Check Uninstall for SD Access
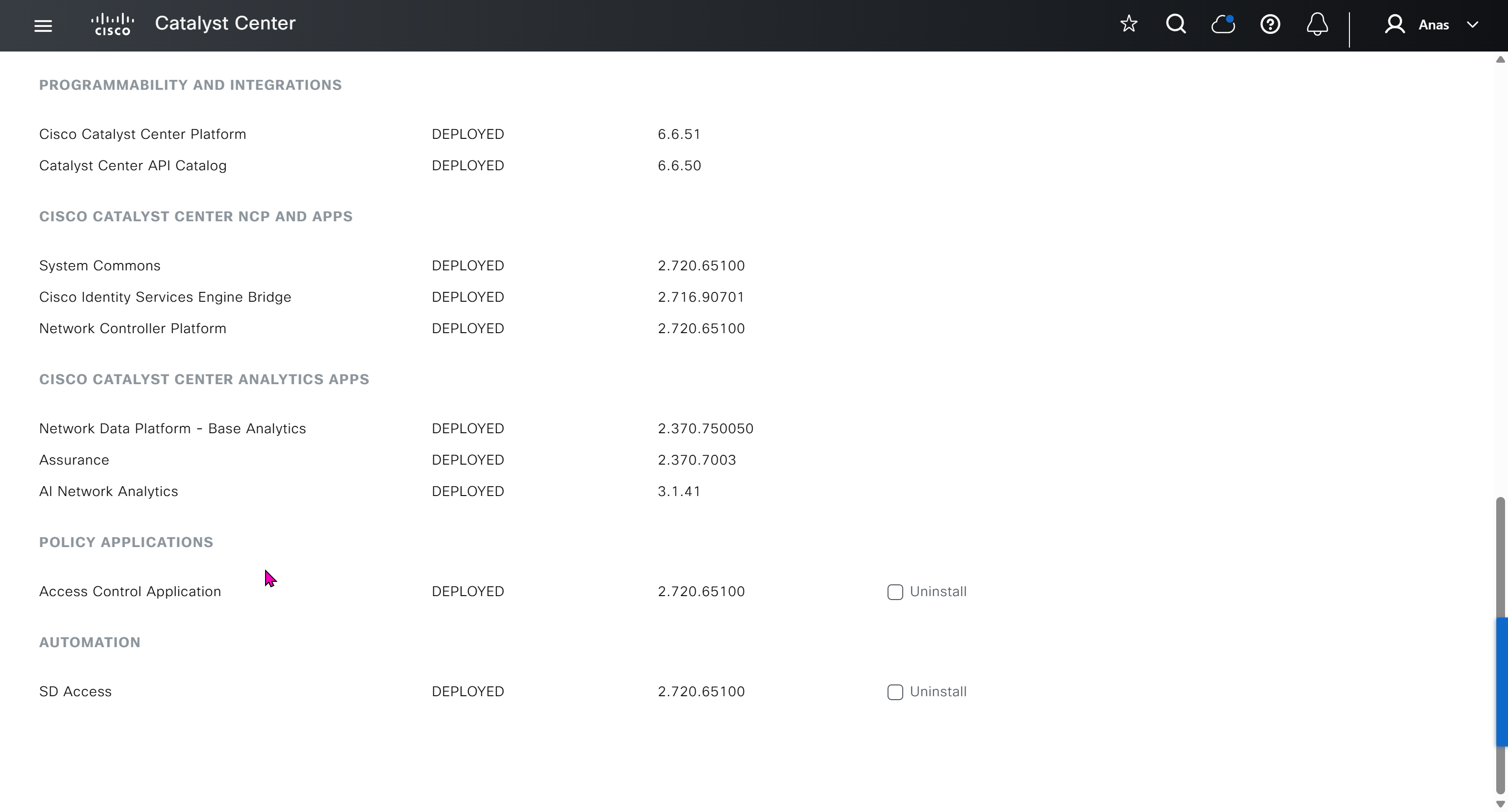Screen dimensions: 1508x812 tap(894, 692)
